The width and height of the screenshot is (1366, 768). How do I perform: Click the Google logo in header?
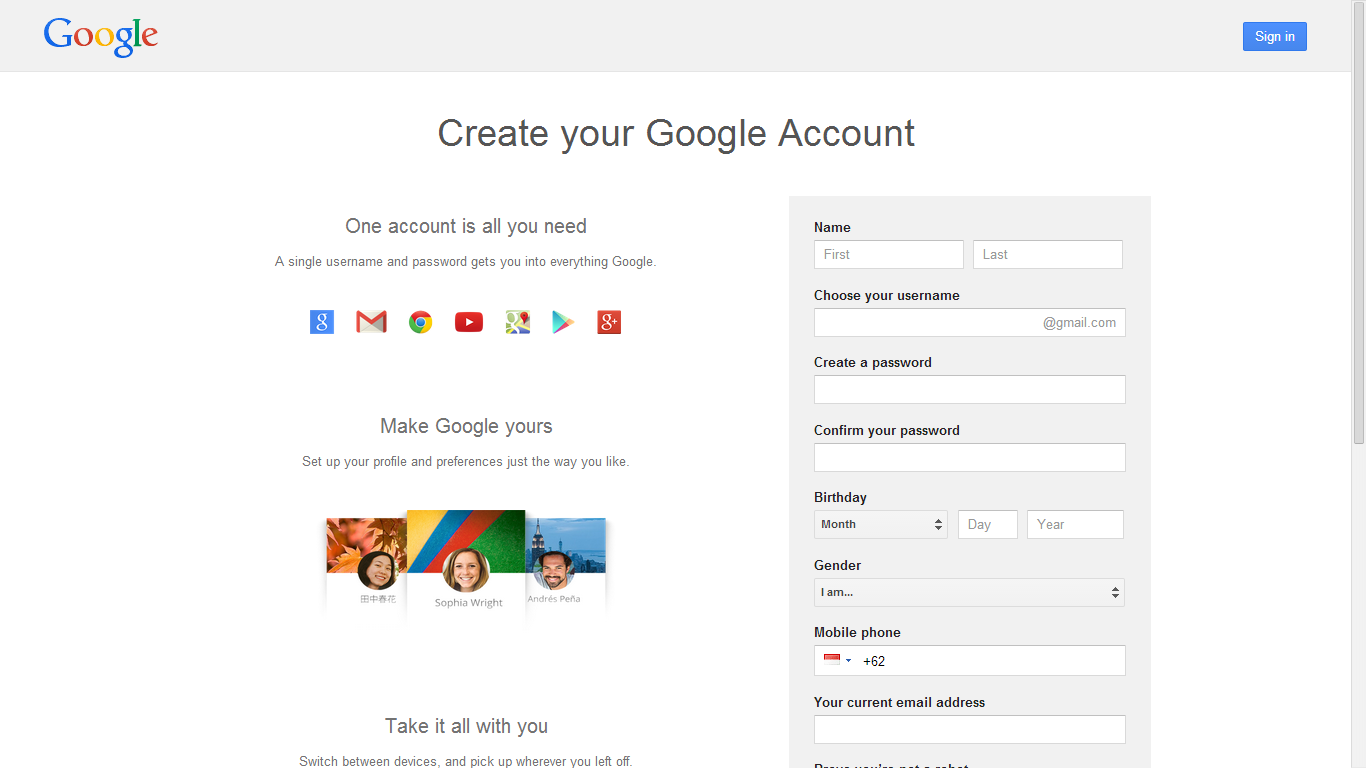coord(101,37)
